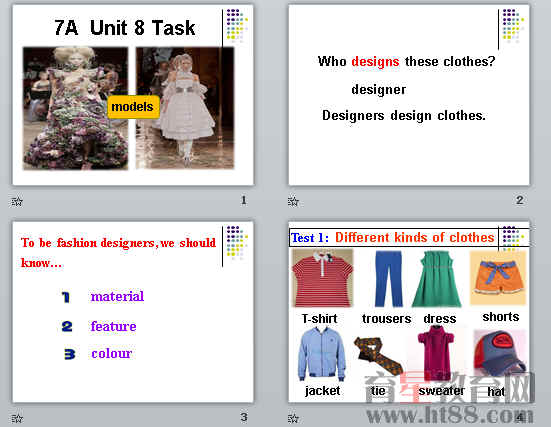Click the animation star icon under slide 2
This screenshot has width=551, height=427.
point(293,201)
